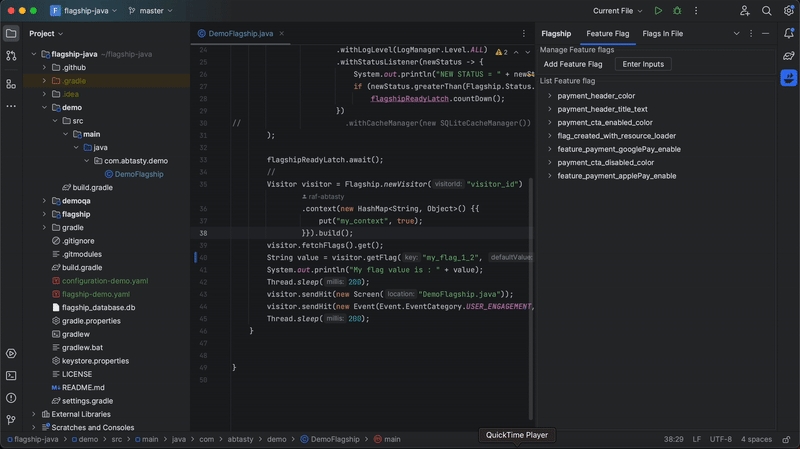
Task: Open IDE settings gear icon
Action: point(788,11)
